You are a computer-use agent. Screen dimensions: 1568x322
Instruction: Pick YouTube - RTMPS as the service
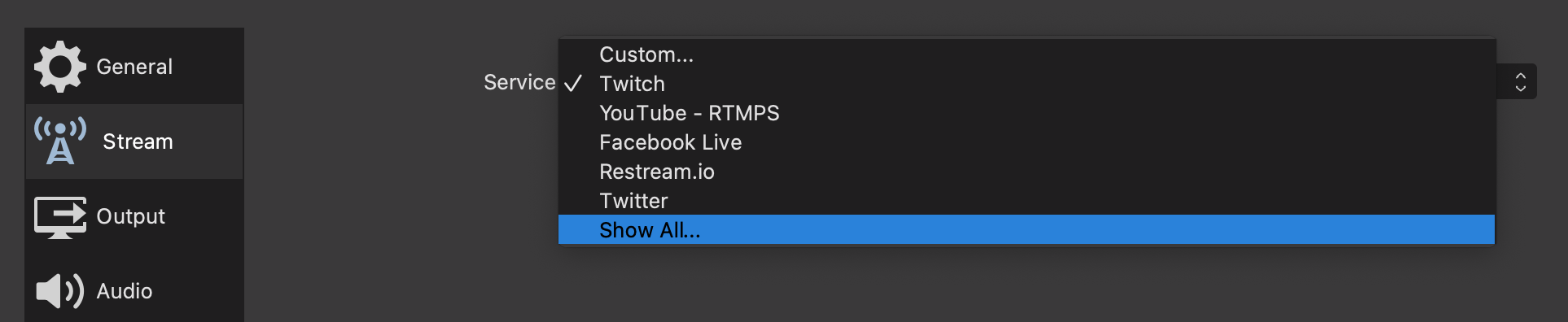tap(1027, 113)
